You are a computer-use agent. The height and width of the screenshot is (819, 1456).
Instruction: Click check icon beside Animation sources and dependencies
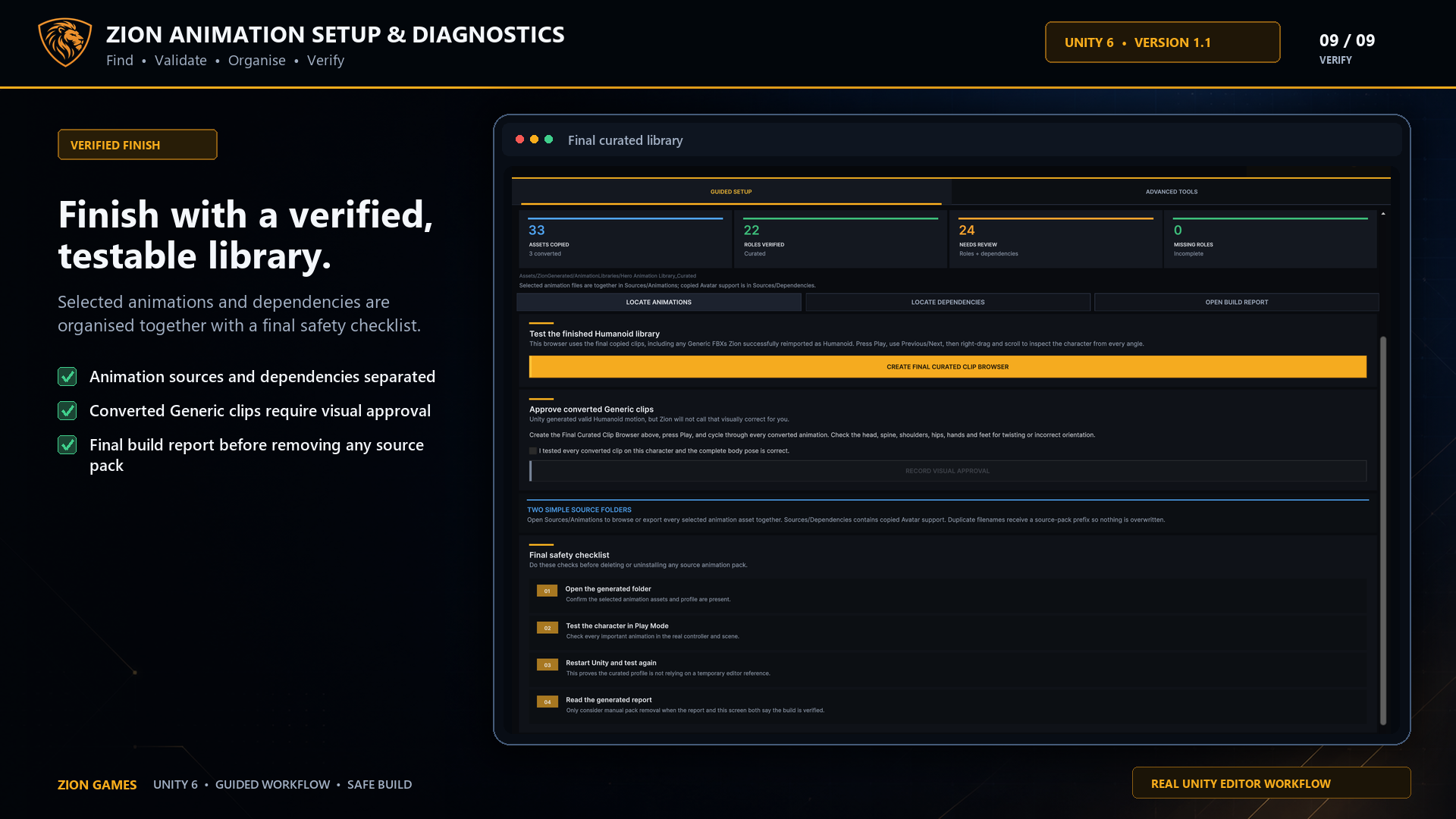[67, 376]
